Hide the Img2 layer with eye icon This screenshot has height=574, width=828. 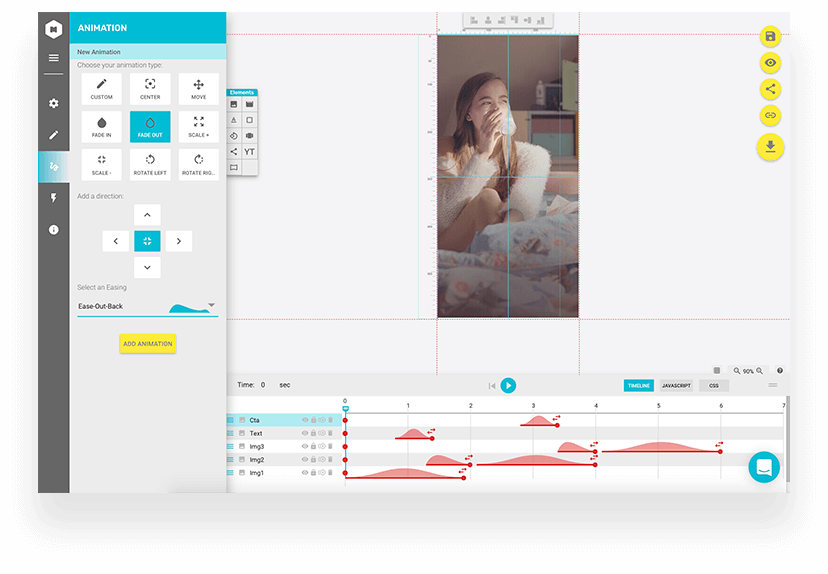point(305,460)
